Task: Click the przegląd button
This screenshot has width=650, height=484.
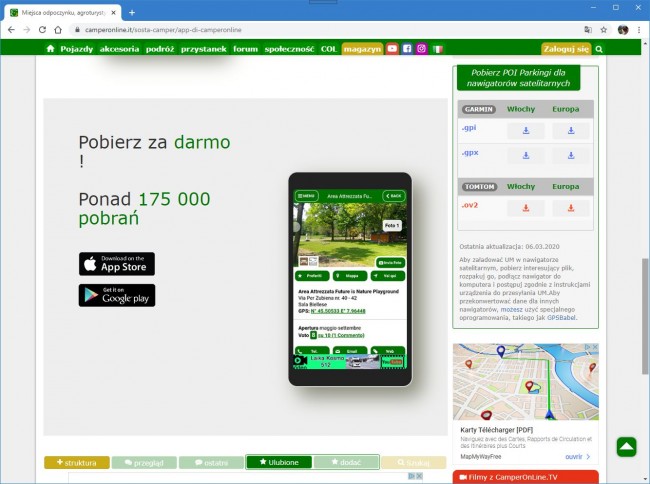Action: 144,462
